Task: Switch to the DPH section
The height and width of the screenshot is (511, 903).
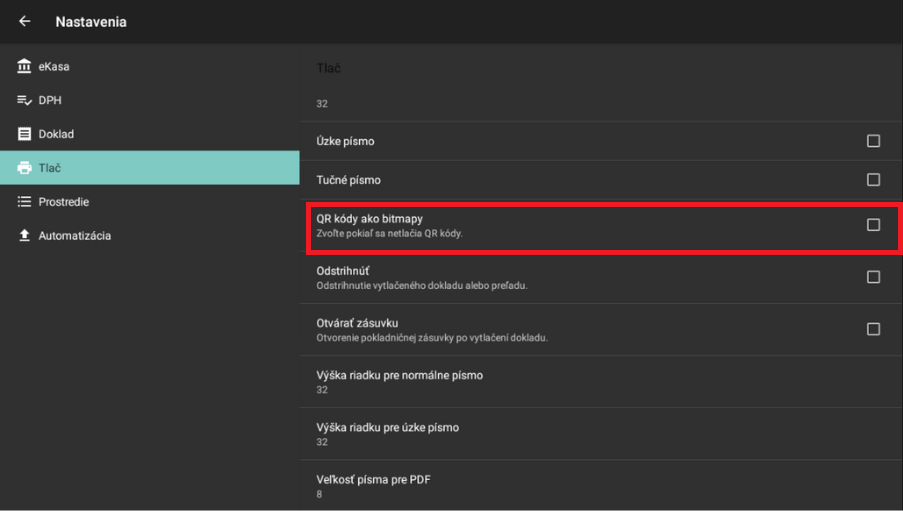Action: coord(50,101)
